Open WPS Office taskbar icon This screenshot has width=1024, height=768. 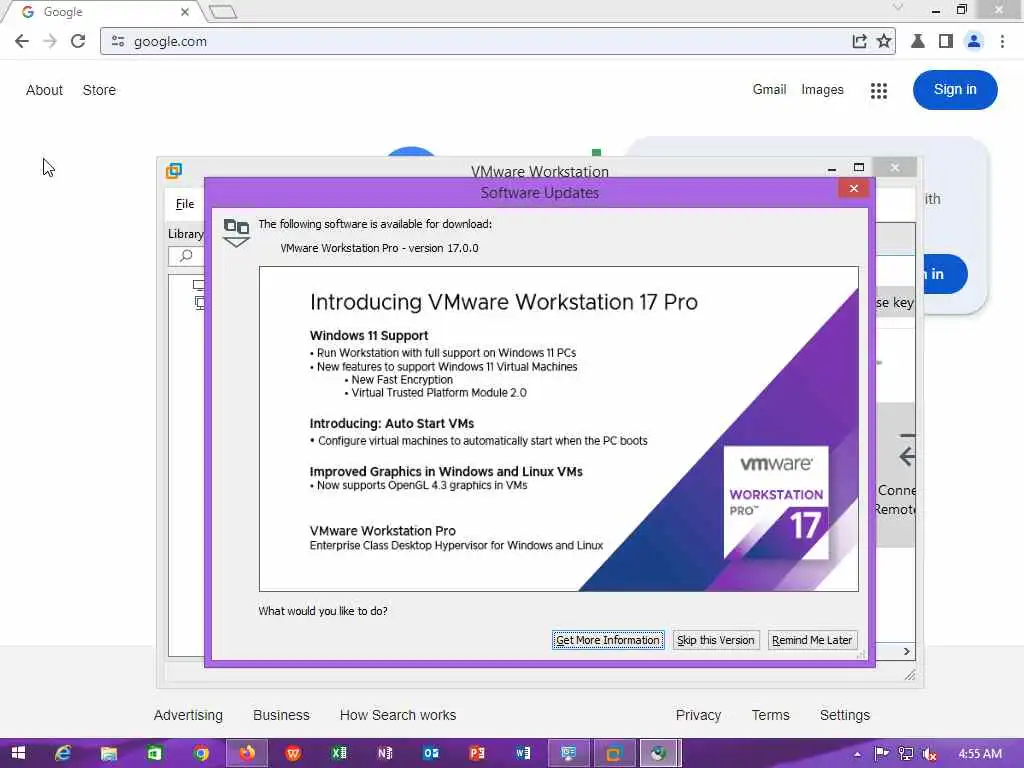(x=293, y=753)
